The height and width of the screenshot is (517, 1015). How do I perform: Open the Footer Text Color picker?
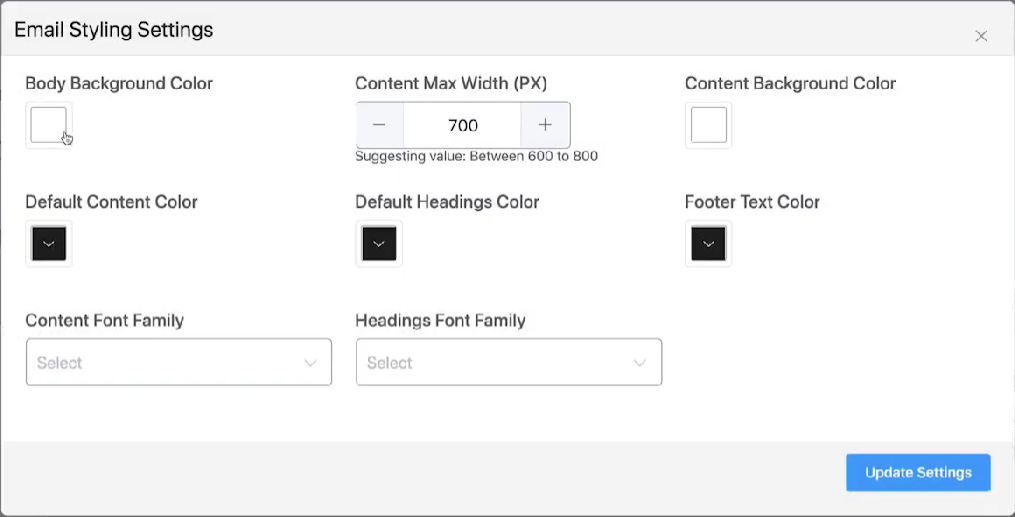708,244
